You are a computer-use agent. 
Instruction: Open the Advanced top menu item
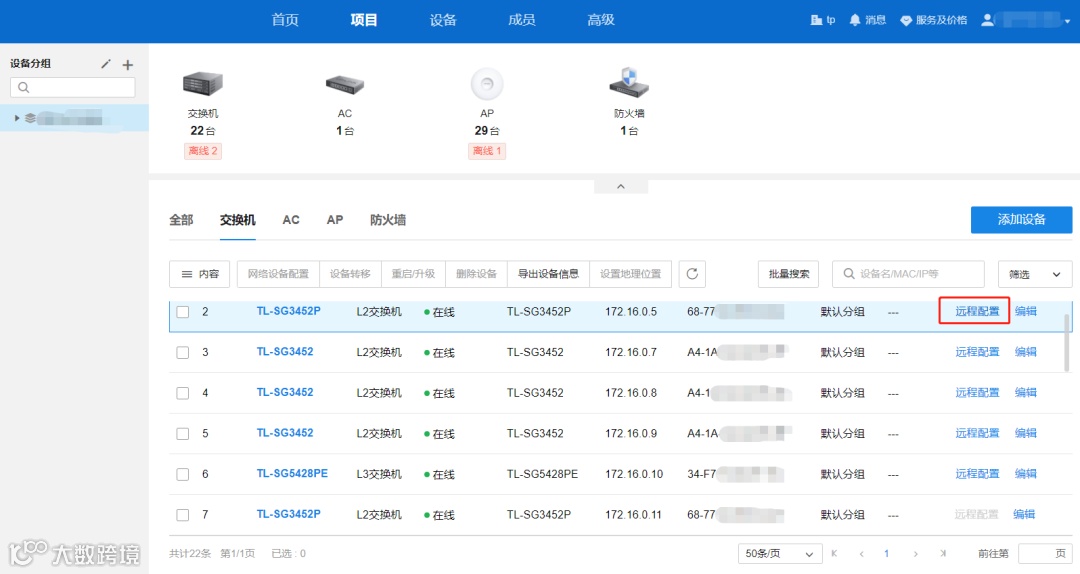(601, 20)
